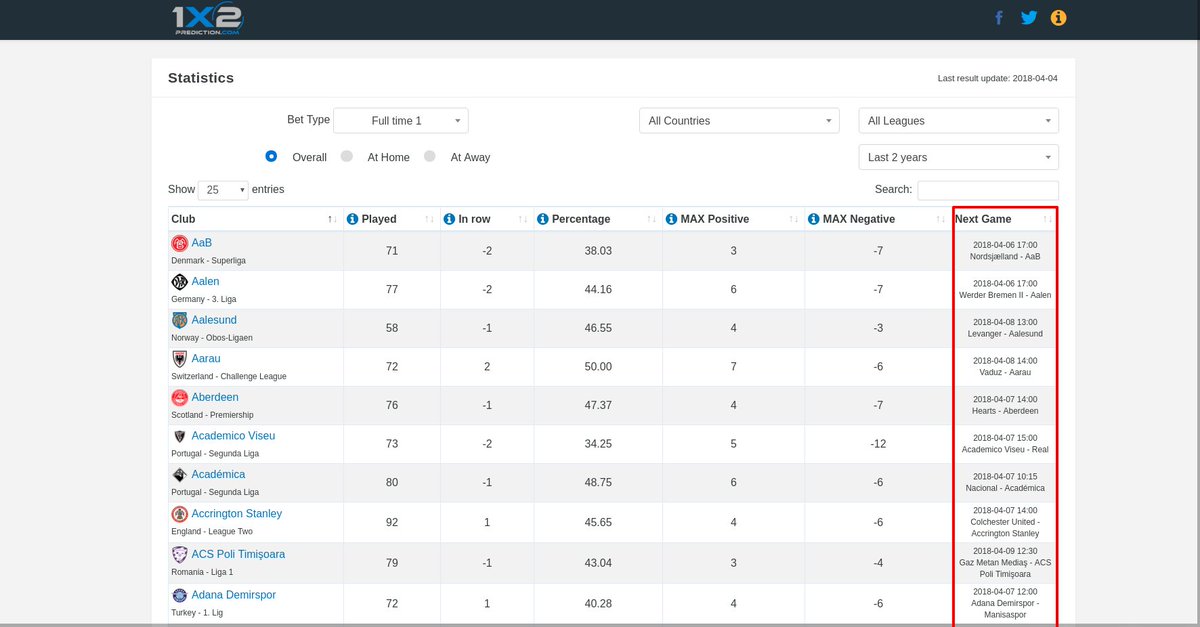Click the Adana Demirspor club crest

point(180,596)
